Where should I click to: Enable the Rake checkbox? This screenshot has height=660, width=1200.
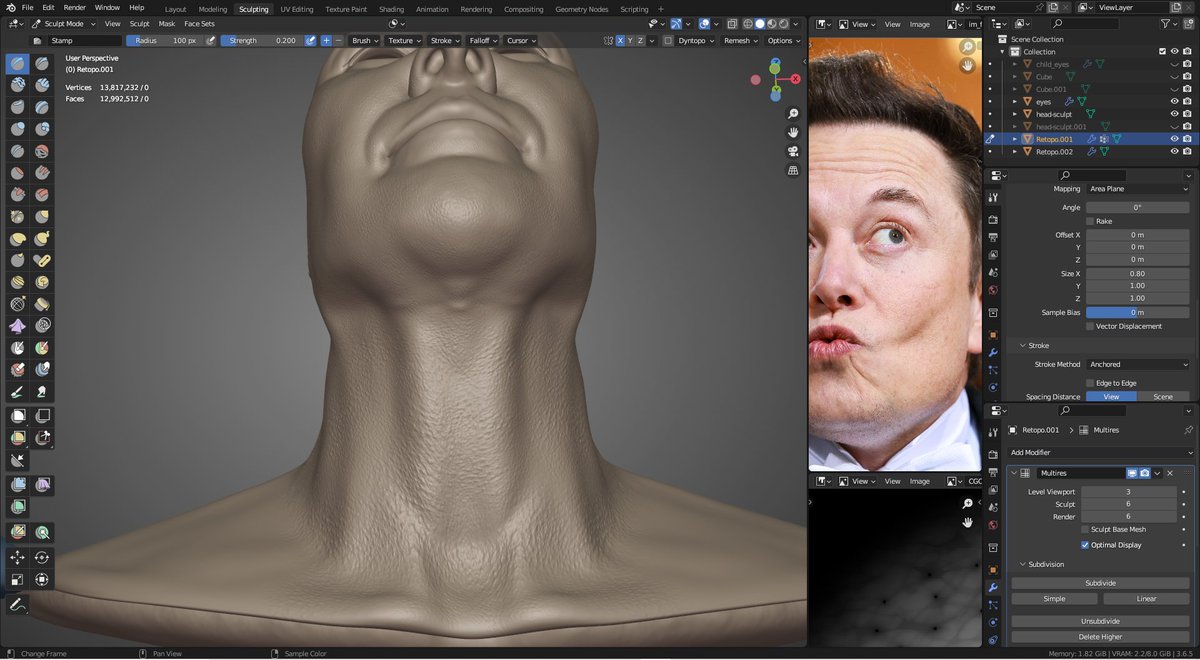click(1090, 221)
